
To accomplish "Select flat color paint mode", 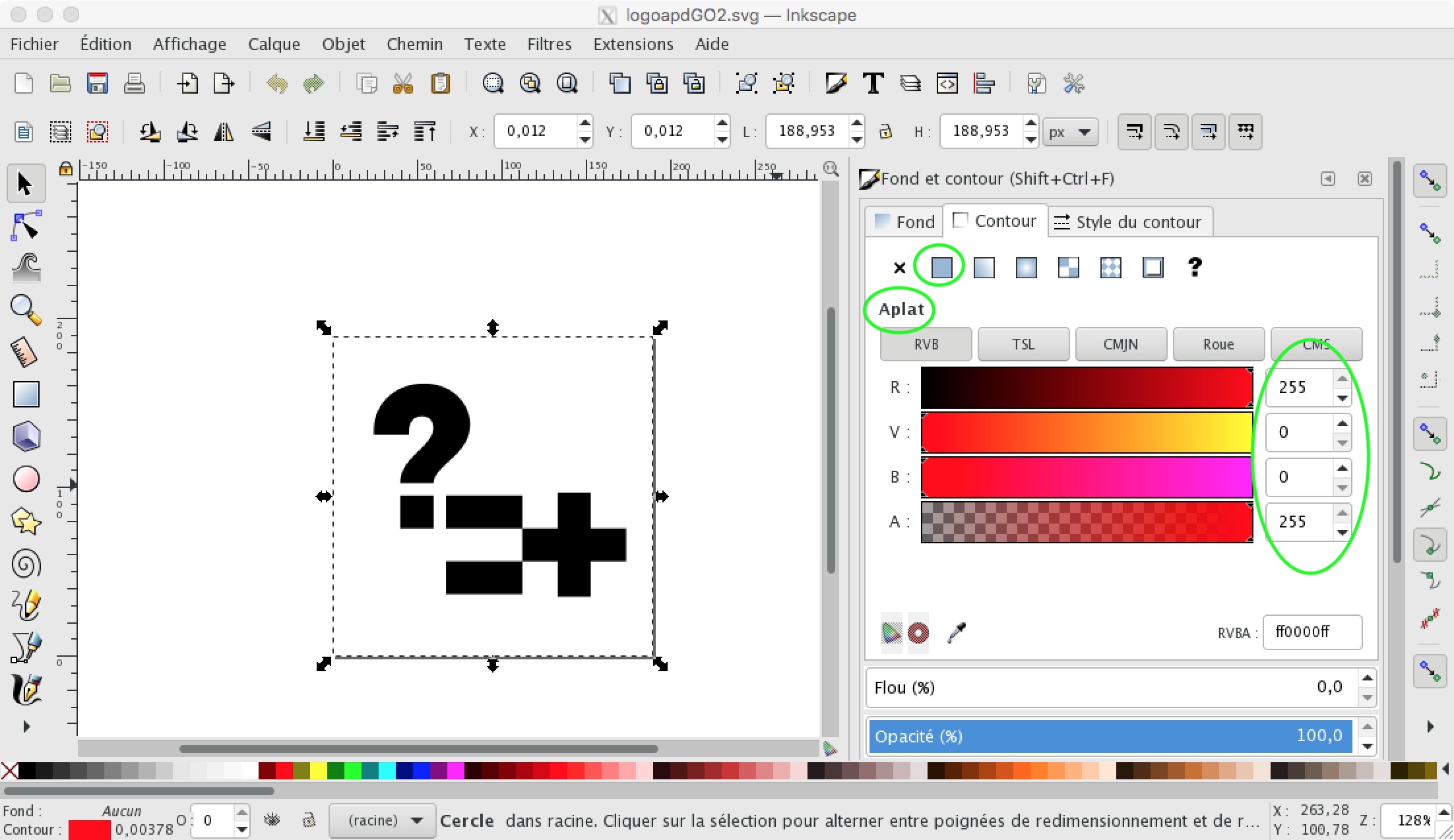I will click(x=941, y=267).
